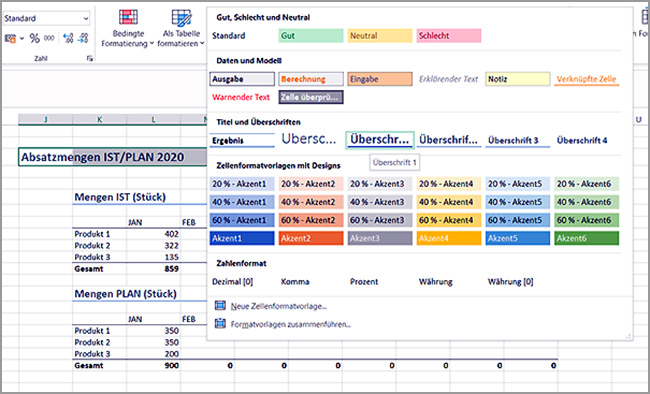Grab the style gallery resize handle
The height and width of the screenshot is (394, 650).
point(628,336)
